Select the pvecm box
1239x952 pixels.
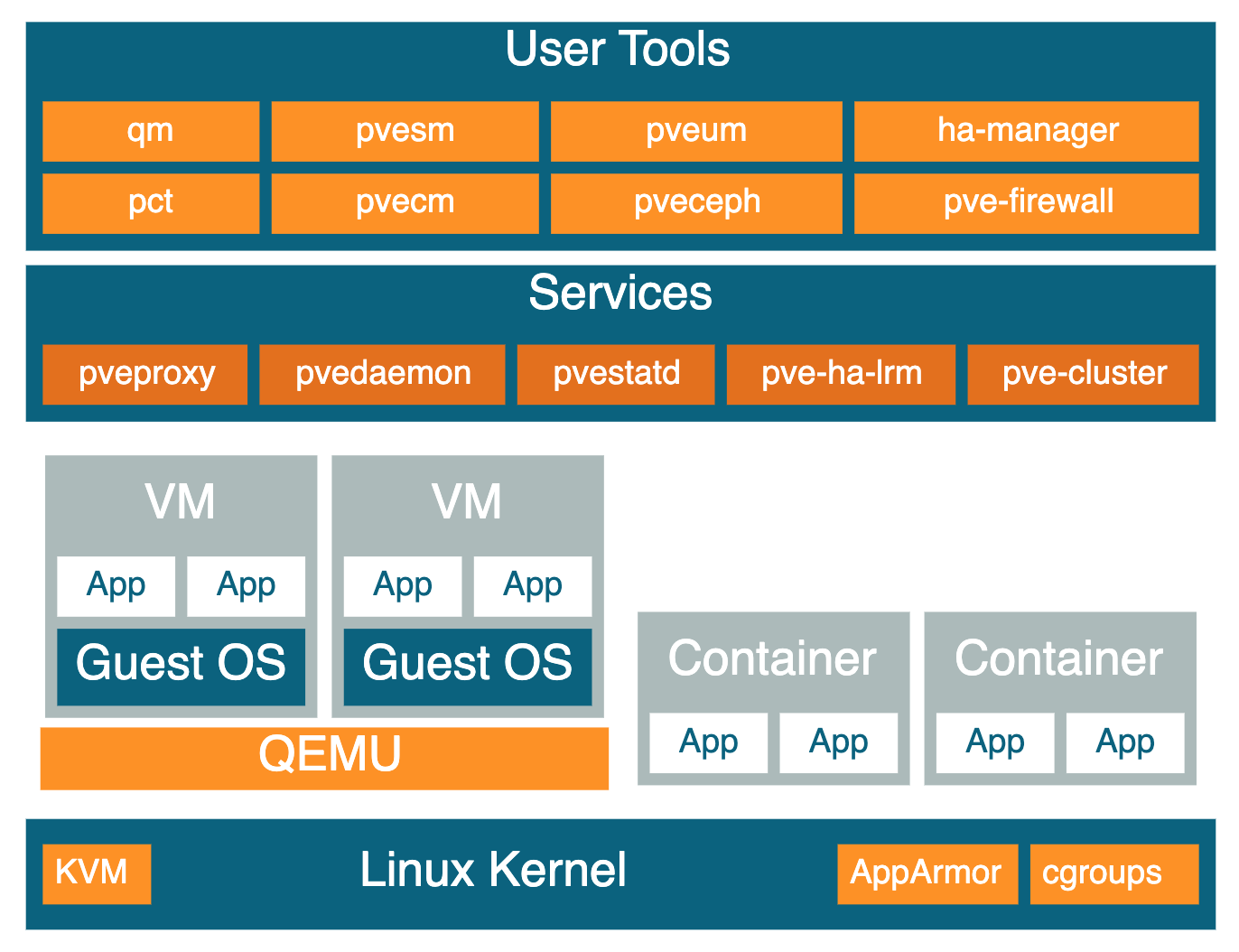click(405, 203)
